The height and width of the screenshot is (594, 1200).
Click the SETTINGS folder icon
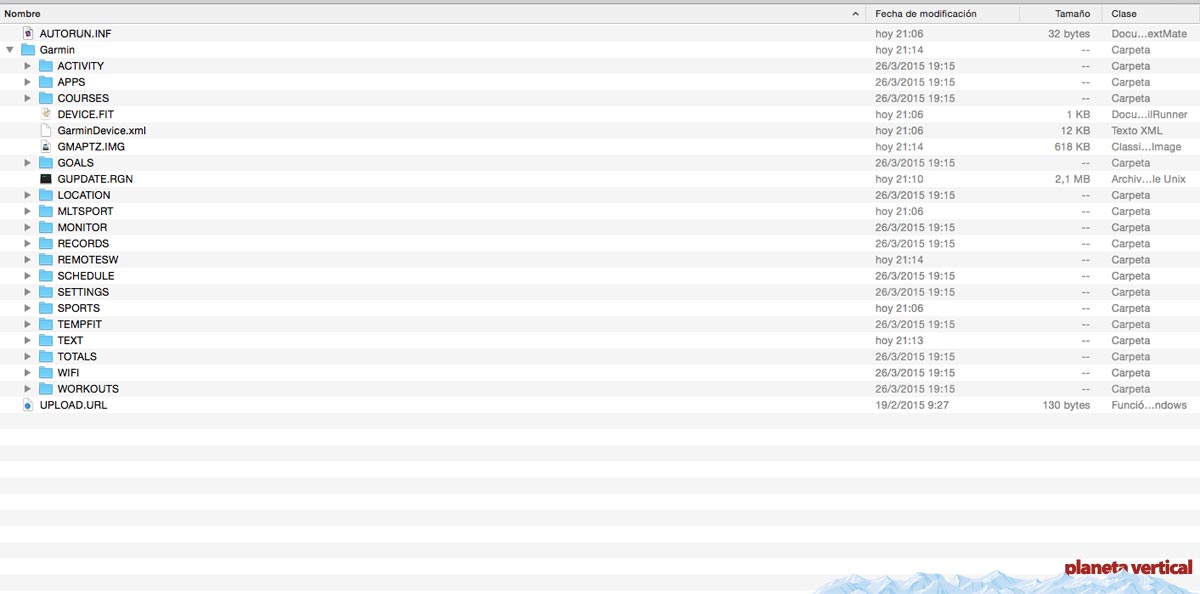coord(46,292)
